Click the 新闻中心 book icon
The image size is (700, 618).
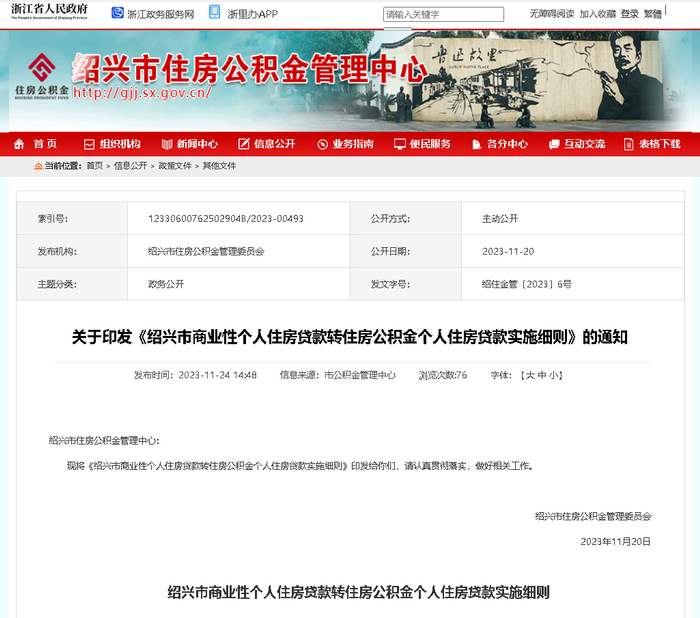[x=167, y=144]
